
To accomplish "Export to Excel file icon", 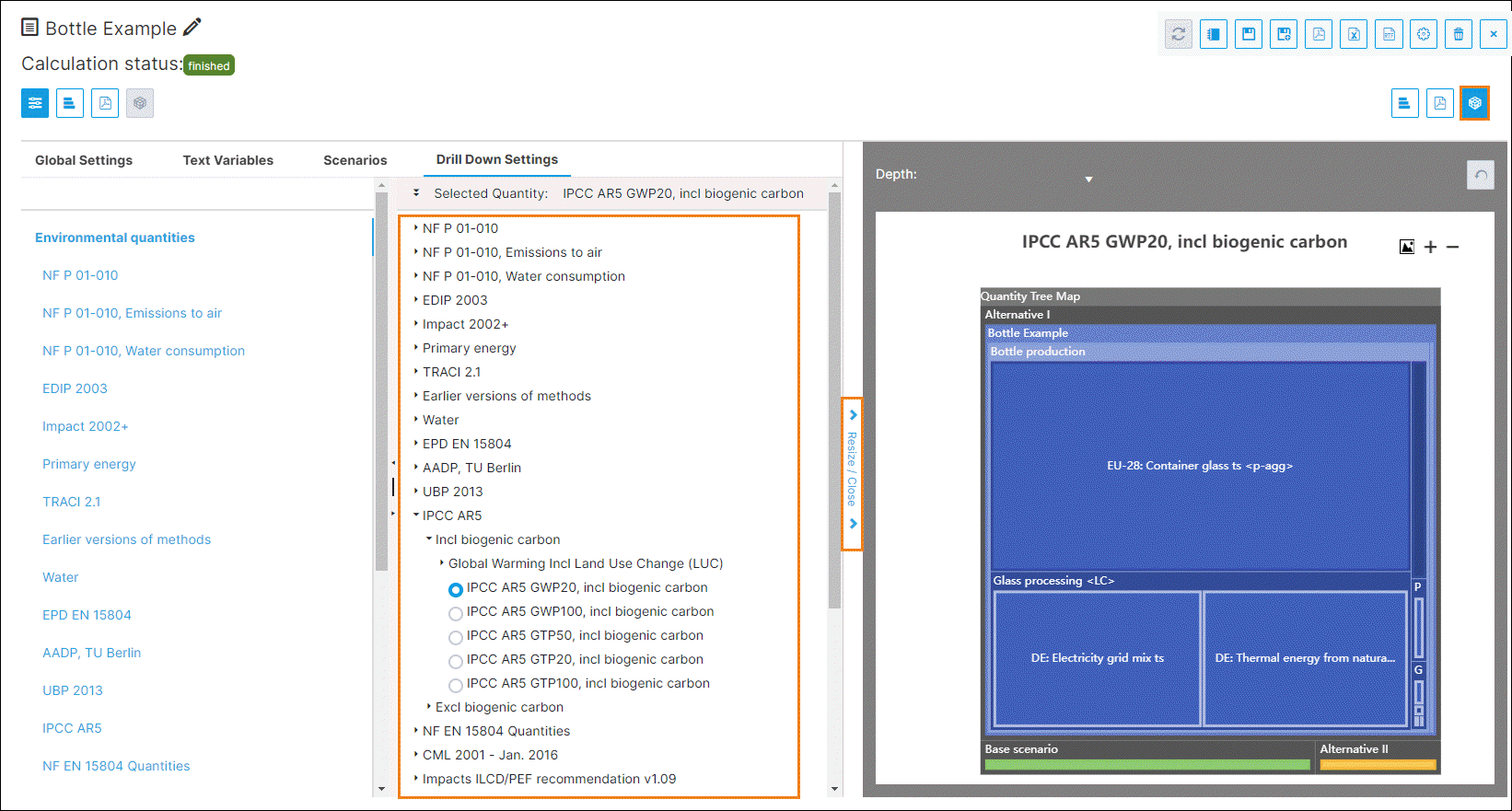I will [x=1354, y=35].
